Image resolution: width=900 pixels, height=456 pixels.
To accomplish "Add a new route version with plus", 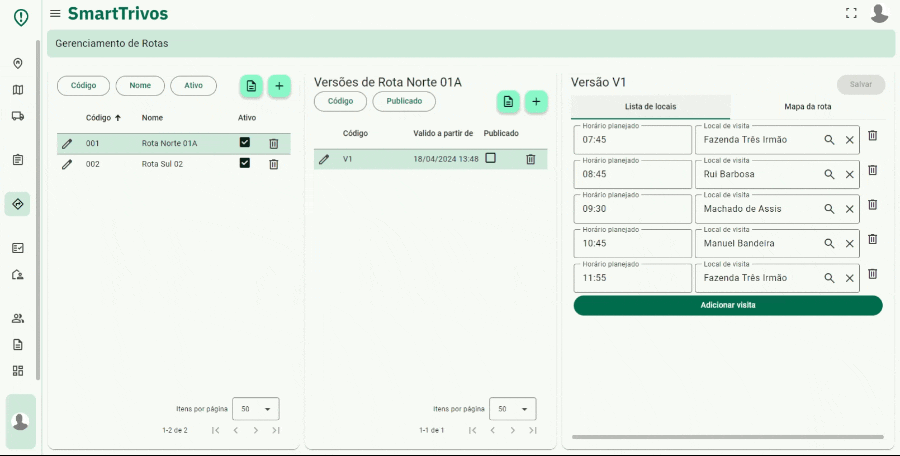I will point(536,102).
